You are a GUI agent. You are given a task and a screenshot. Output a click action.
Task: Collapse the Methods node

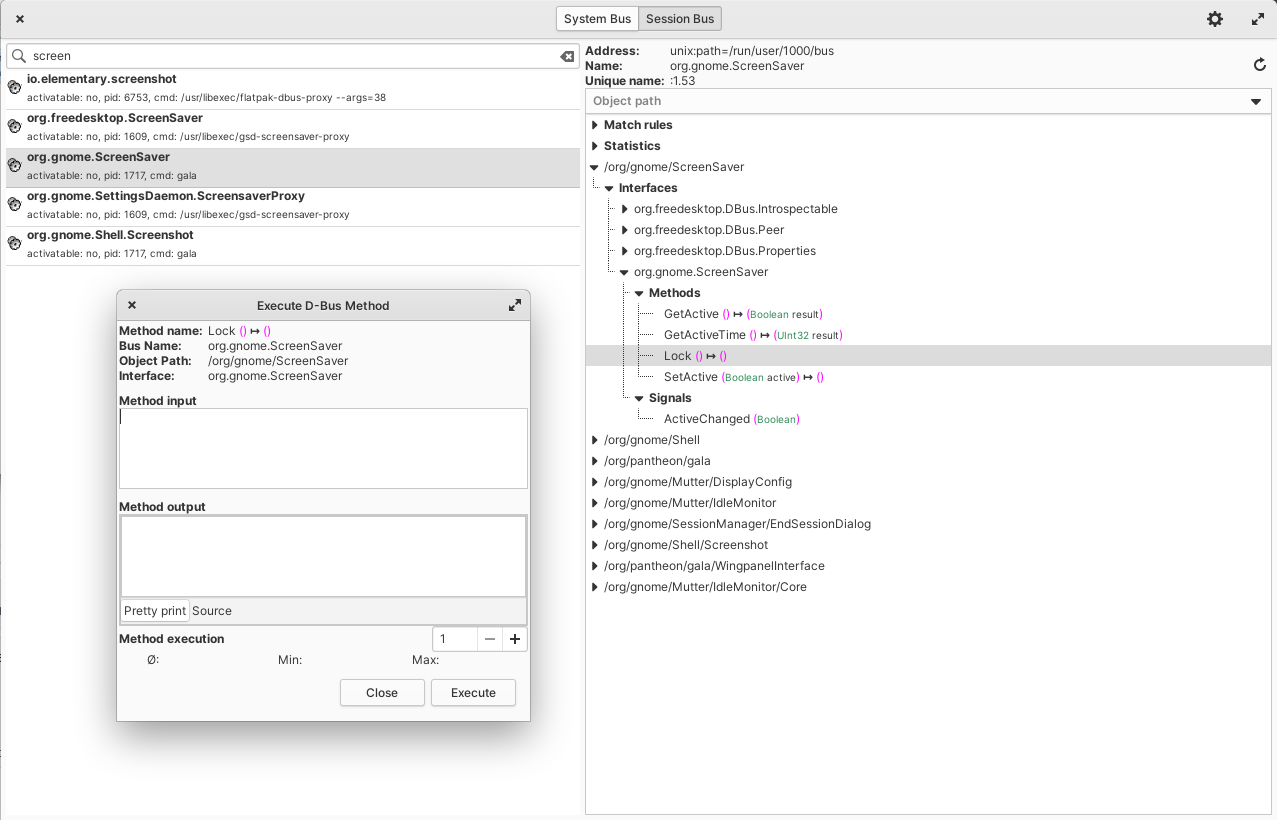pos(640,293)
